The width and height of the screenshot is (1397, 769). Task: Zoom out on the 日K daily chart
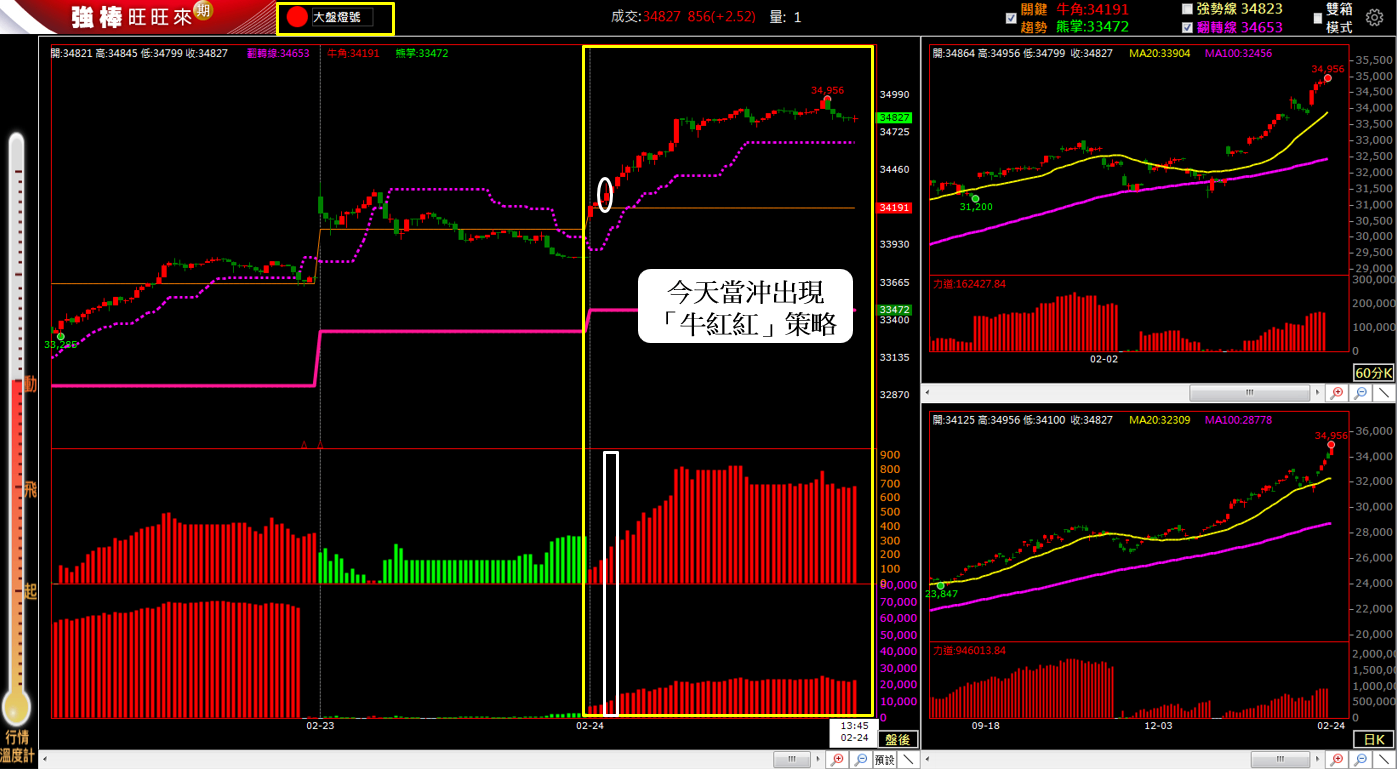point(1359,760)
